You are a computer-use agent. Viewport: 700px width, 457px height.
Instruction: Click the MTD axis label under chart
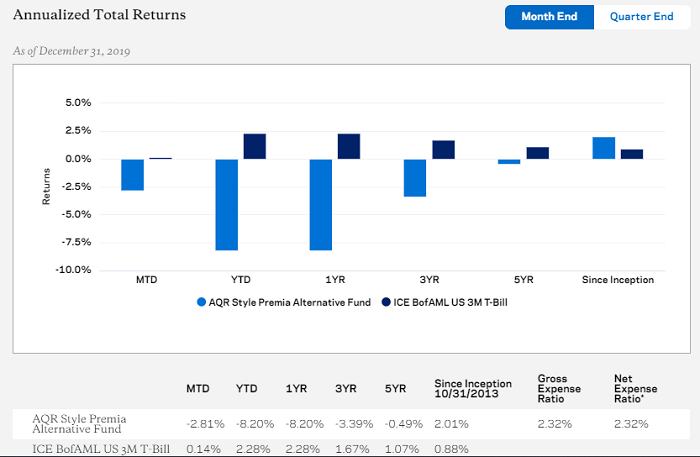[146, 280]
